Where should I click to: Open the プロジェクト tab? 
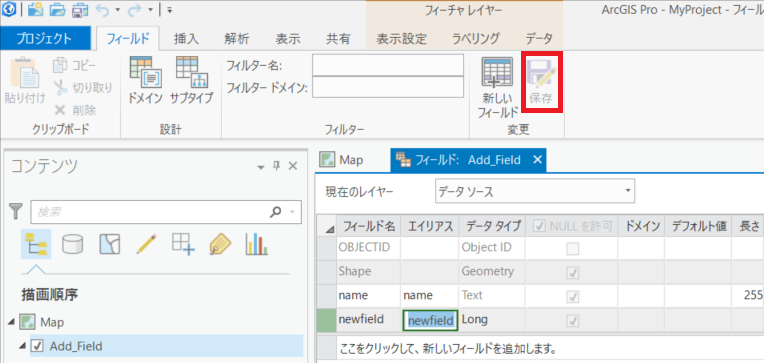pyautogui.click(x=44, y=38)
